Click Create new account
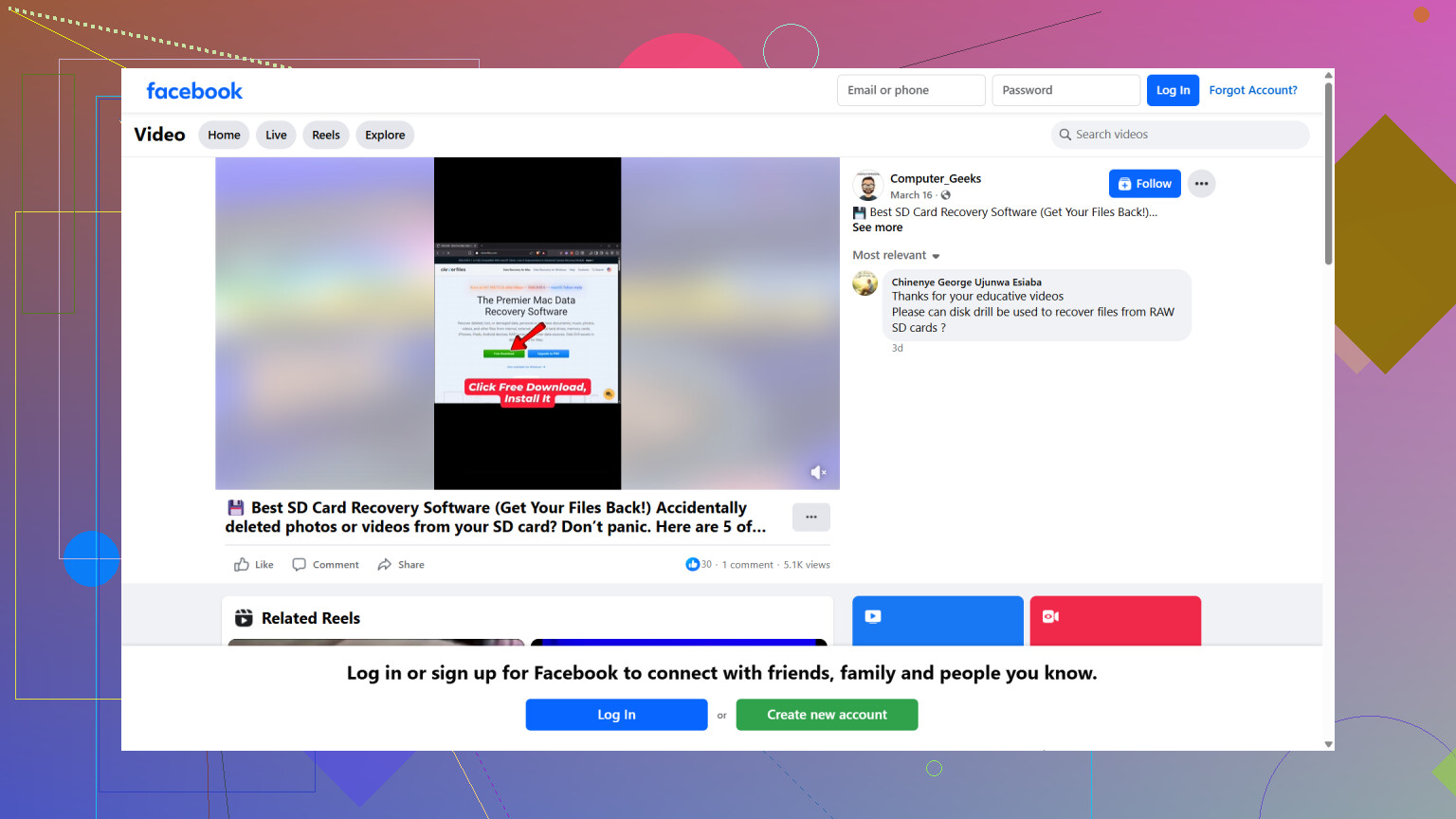 click(827, 715)
